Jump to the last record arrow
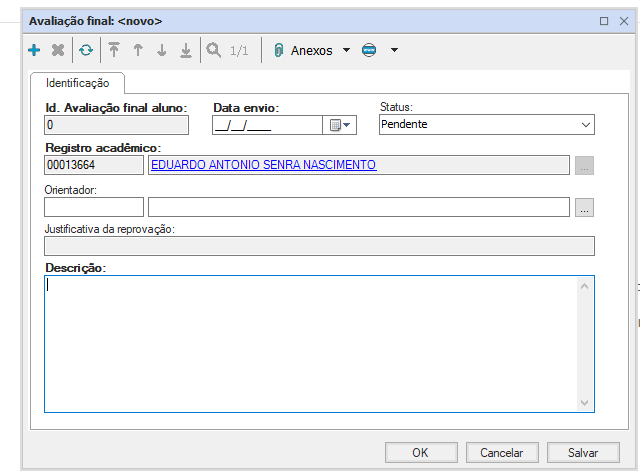The image size is (640, 473). point(185,50)
